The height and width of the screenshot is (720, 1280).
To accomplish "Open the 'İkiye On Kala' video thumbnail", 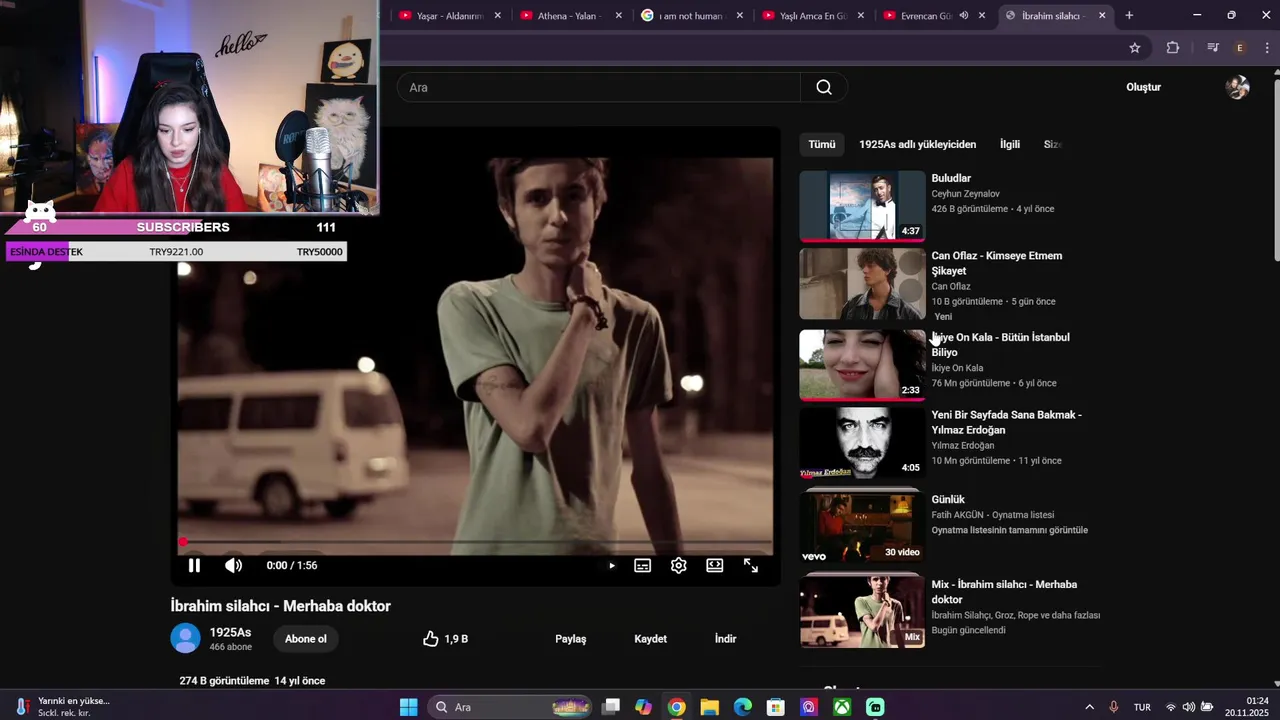I will (x=862, y=365).
